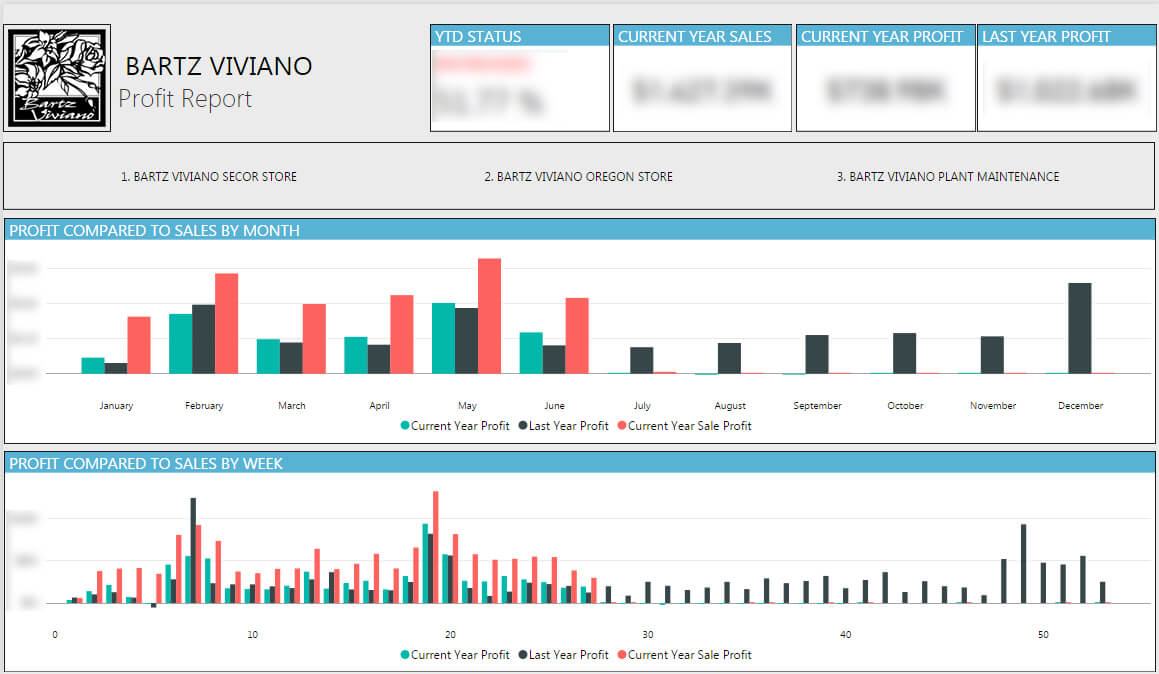The height and width of the screenshot is (674, 1159).
Task: Click red Current Year Sale Profit legend dot in monthly chart
Action: click(x=622, y=426)
